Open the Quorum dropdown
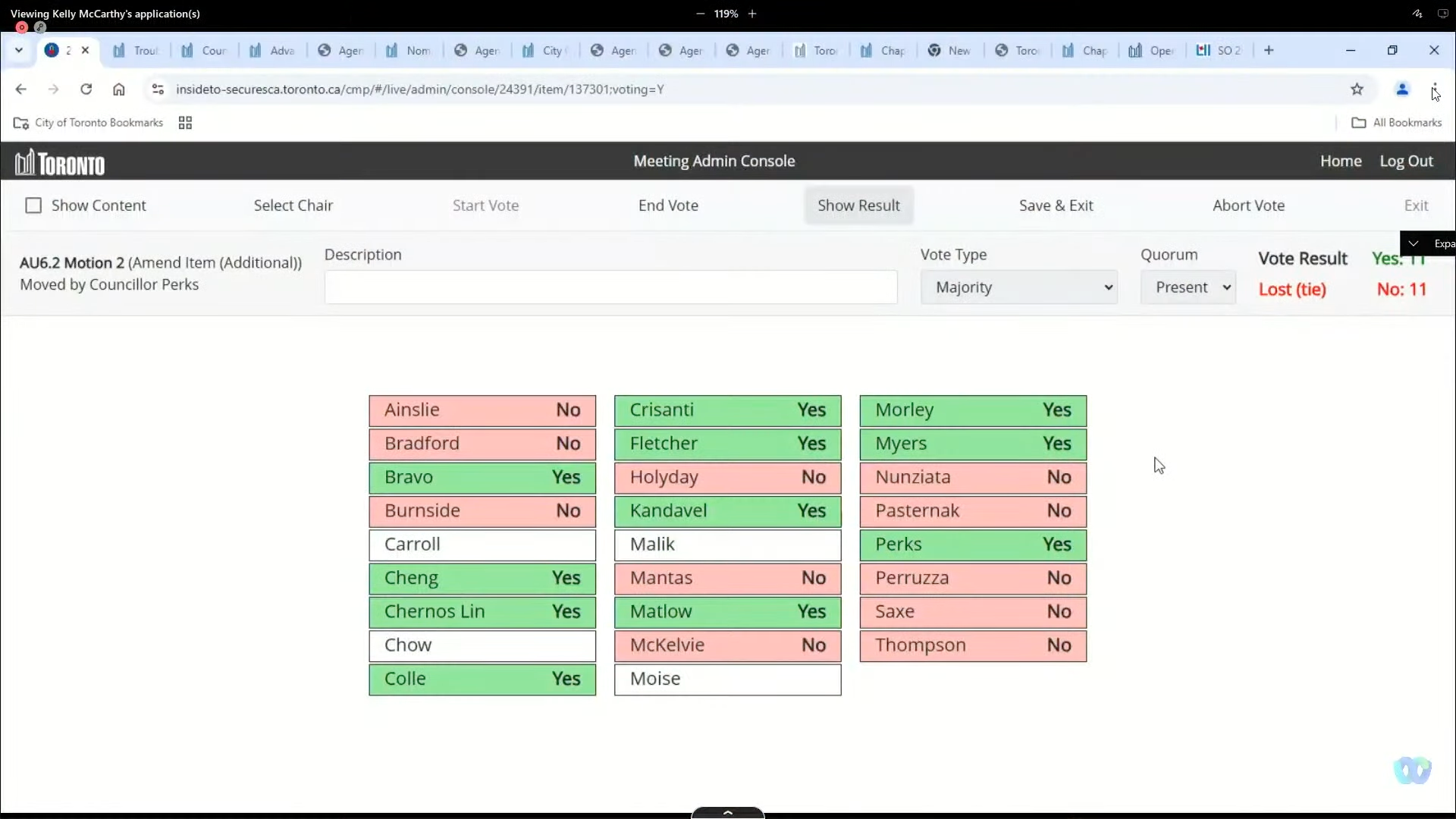This screenshot has height=819, width=1456. point(1191,287)
